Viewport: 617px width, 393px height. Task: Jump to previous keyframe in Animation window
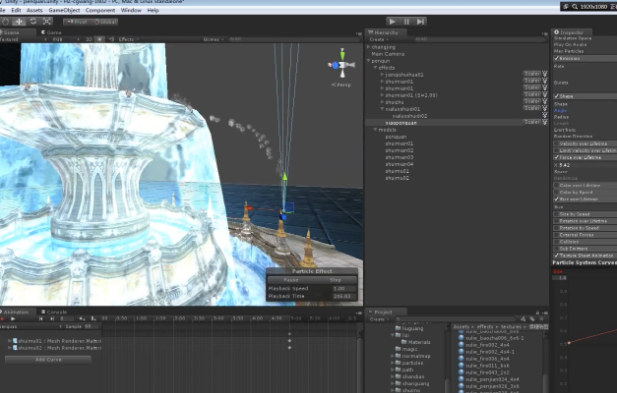[x=41, y=319]
